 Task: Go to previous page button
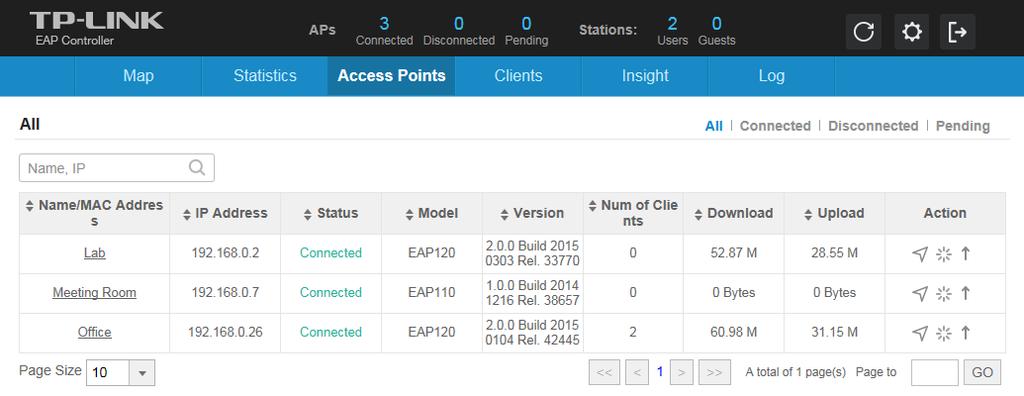(x=637, y=372)
